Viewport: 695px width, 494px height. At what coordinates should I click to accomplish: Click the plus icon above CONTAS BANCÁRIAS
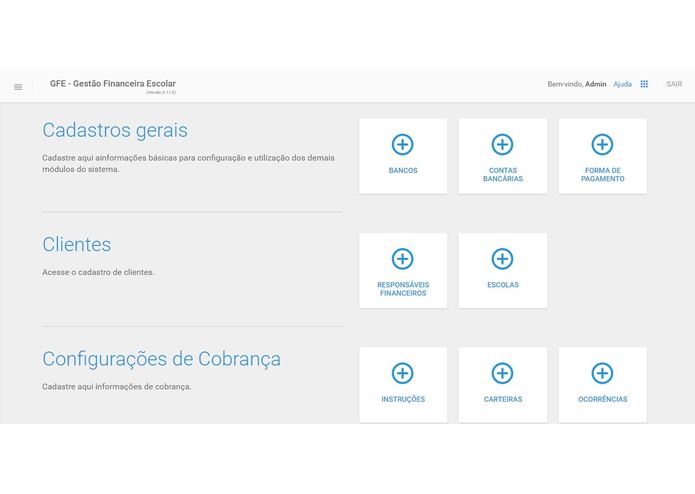[502, 144]
